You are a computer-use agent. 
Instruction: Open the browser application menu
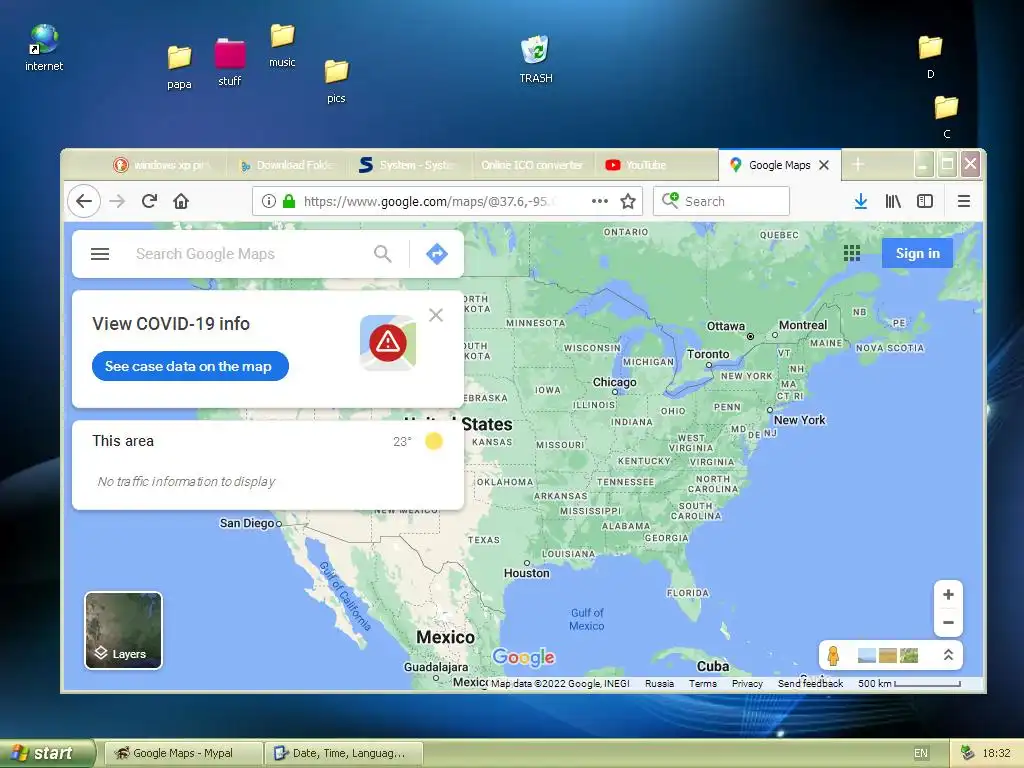tap(964, 201)
